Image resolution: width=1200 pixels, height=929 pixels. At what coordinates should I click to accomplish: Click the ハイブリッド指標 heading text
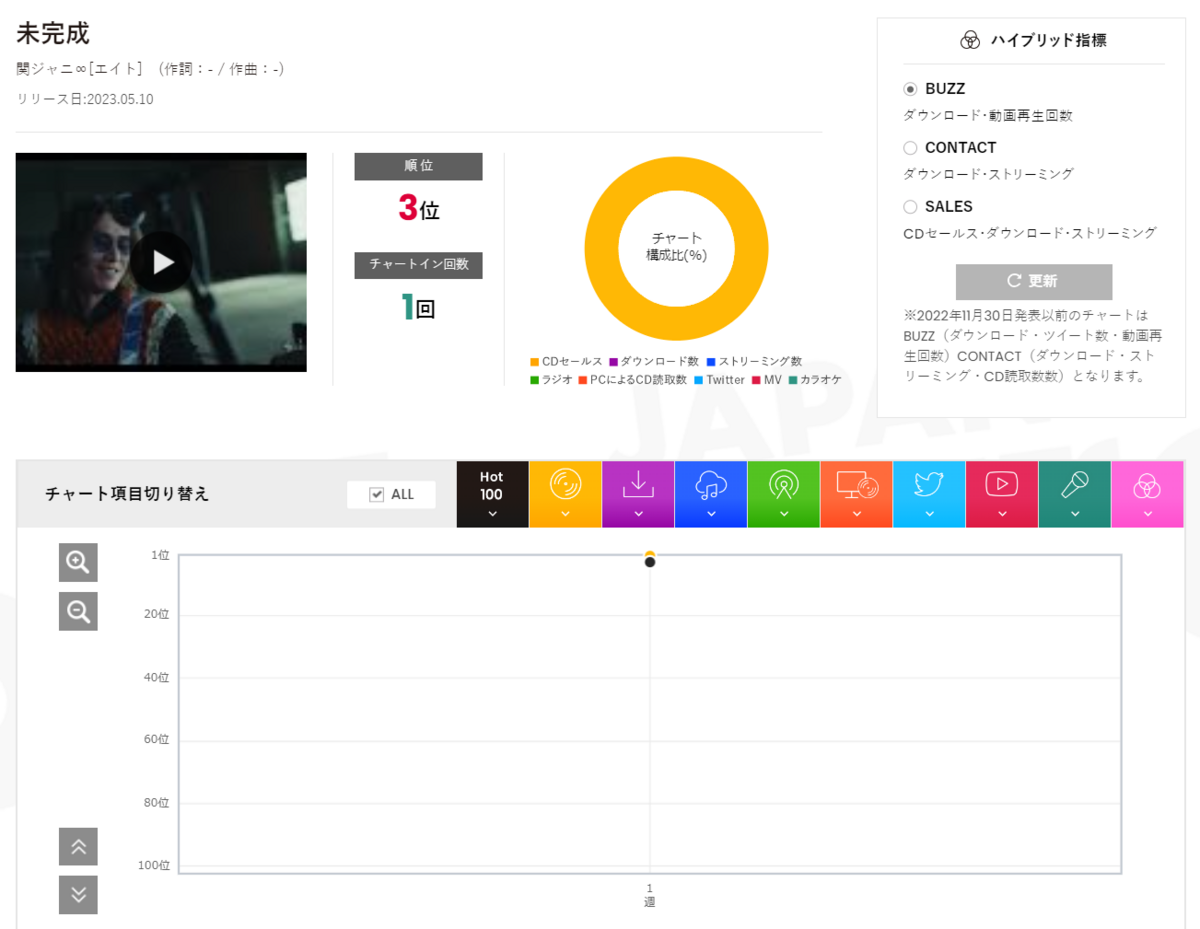[x=1048, y=40]
